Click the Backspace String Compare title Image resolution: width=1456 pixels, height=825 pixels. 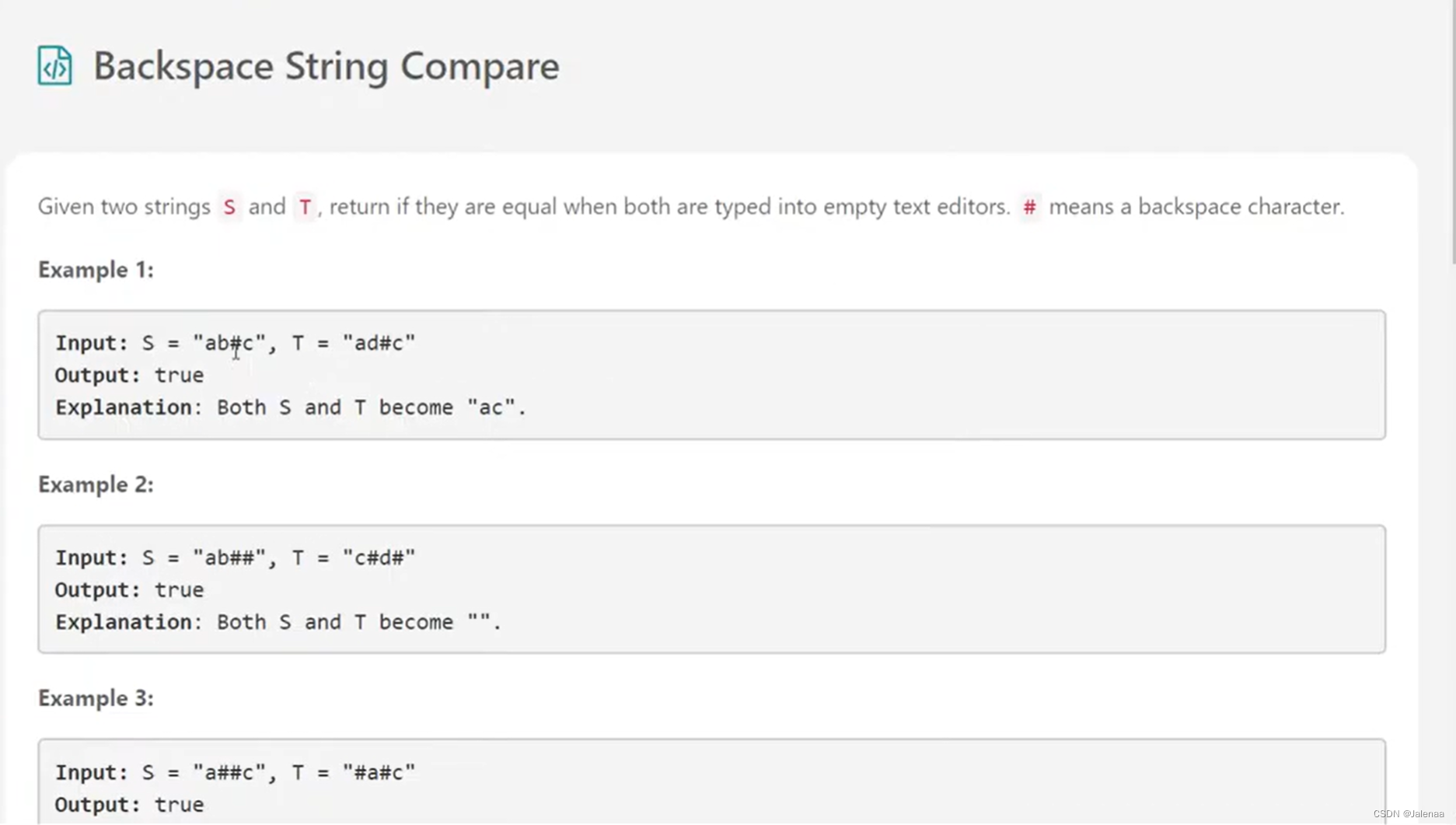tap(326, 65)
